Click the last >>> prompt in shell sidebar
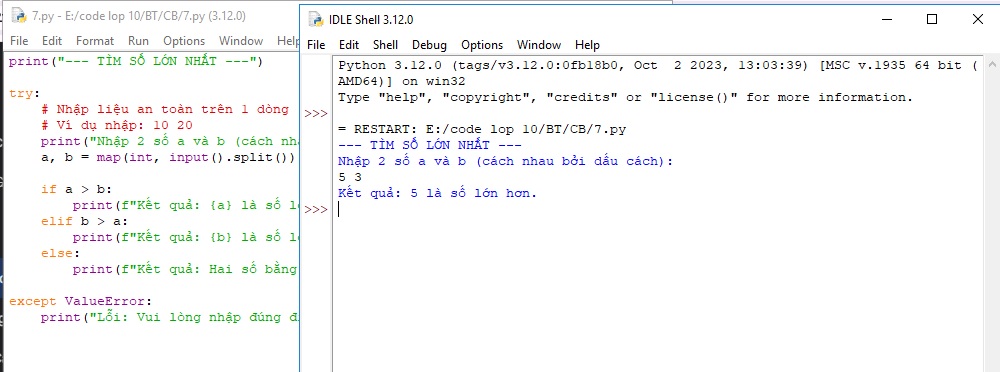1000x372 pixels. pyautogui.click(x=316, y=209)
